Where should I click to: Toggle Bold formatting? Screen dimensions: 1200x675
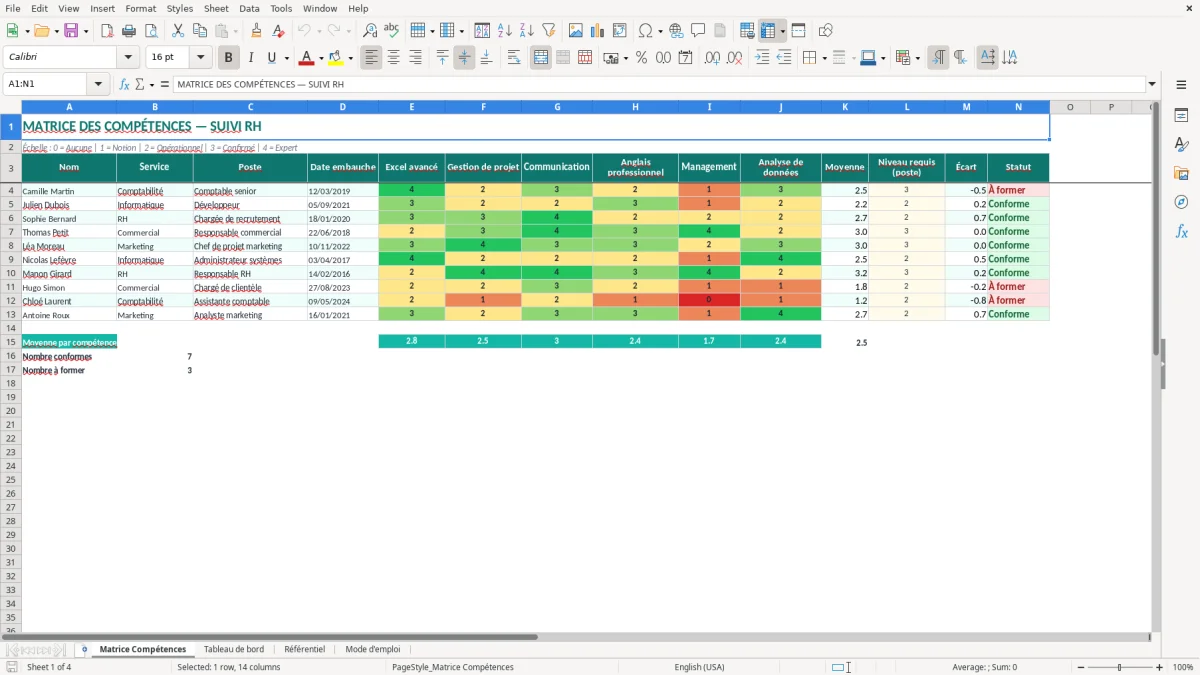click(x=229, y=58)
